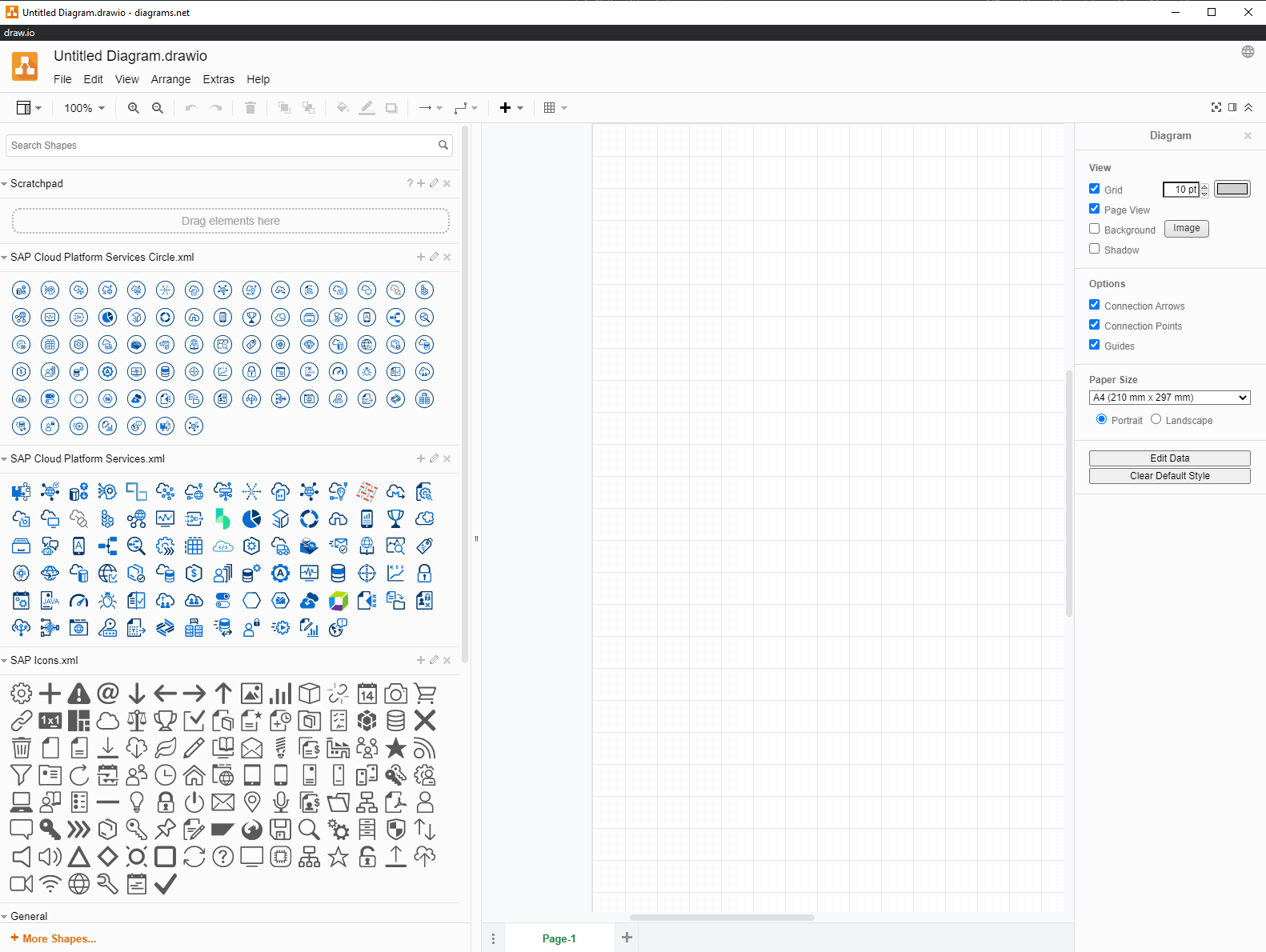
Task: Click the Edit Data button
Action: pos(1169,458)
